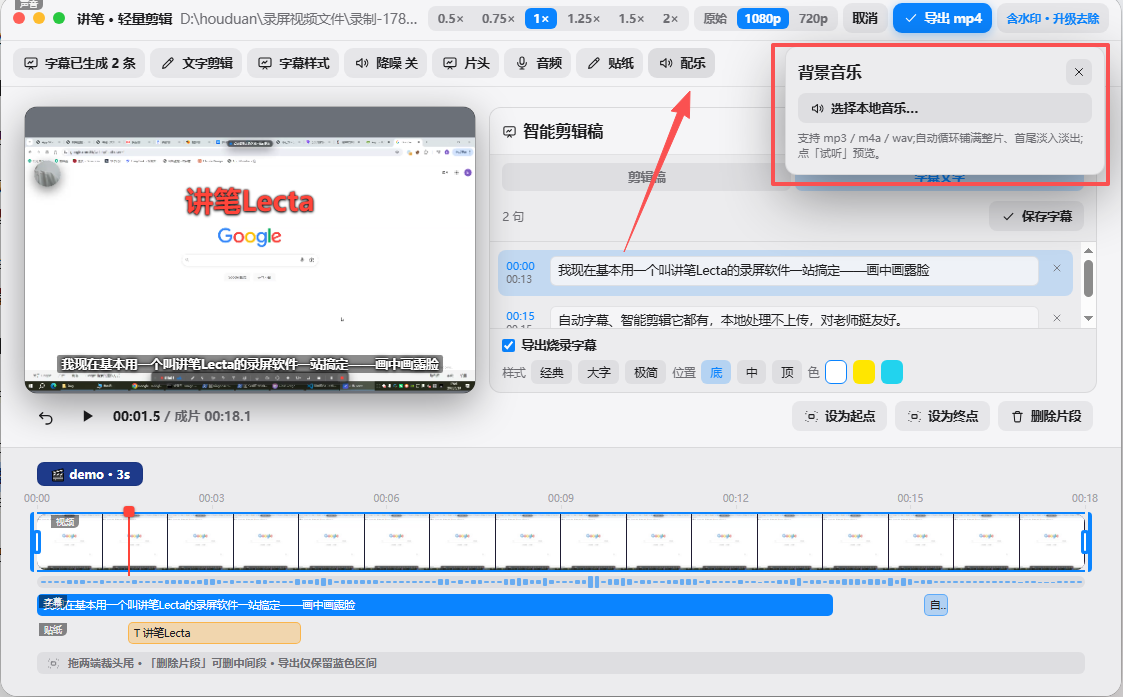Pick the cyan subtitle color swatch
This screenshot has height=697, width=1123.
892,372
